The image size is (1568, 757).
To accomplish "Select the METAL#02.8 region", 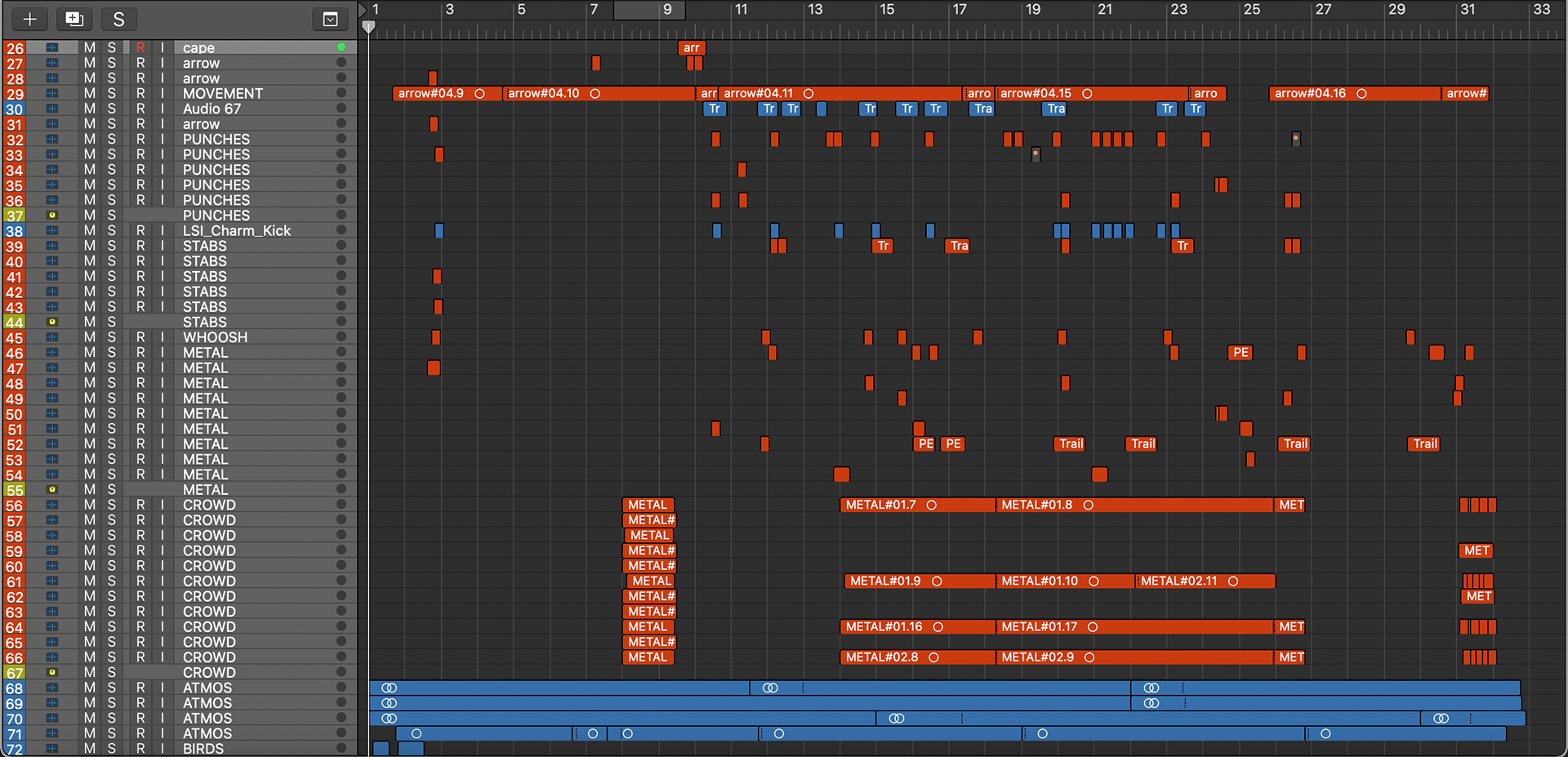I will pos(918,657).
